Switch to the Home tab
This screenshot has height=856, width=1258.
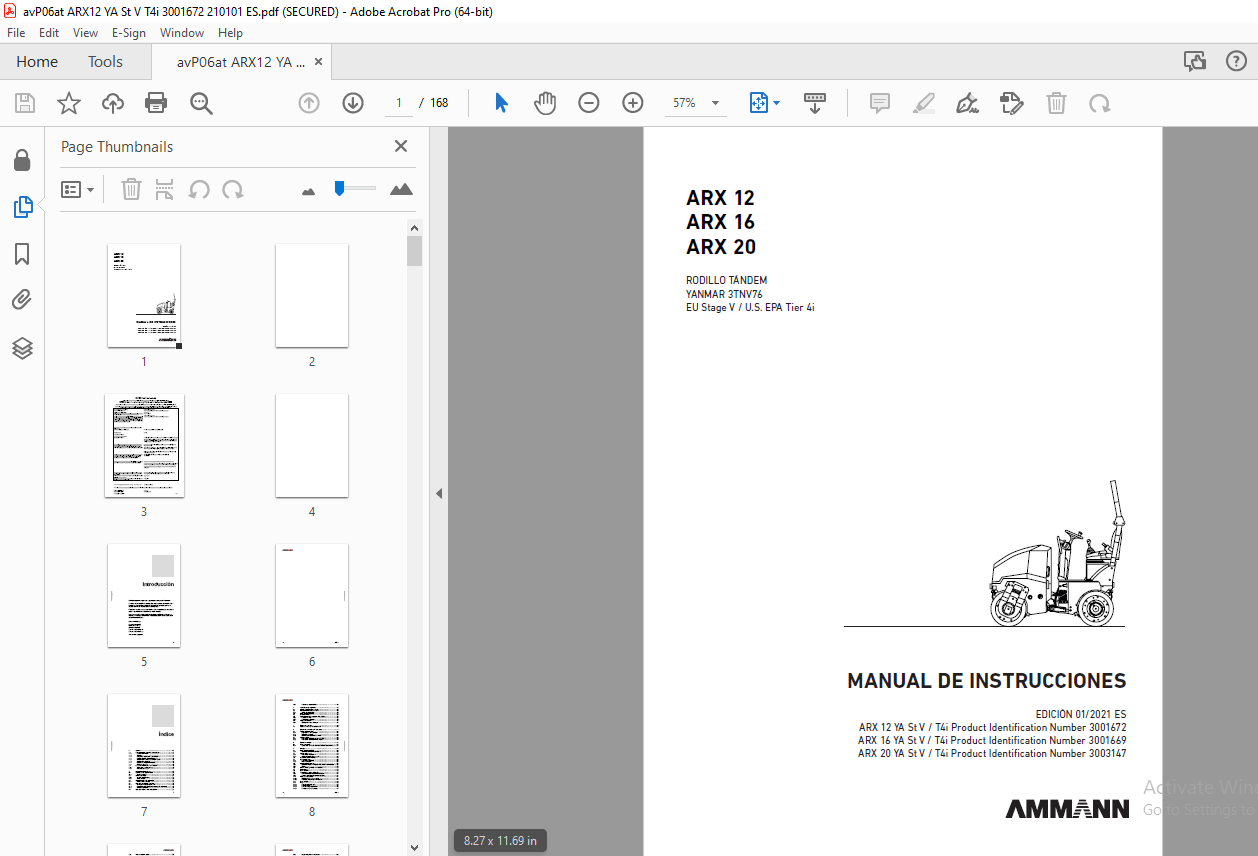(37, 62)
